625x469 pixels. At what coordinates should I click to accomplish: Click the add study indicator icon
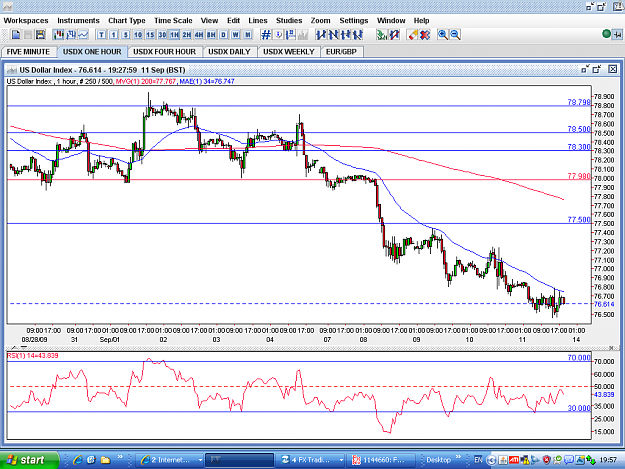click(382, 35)
